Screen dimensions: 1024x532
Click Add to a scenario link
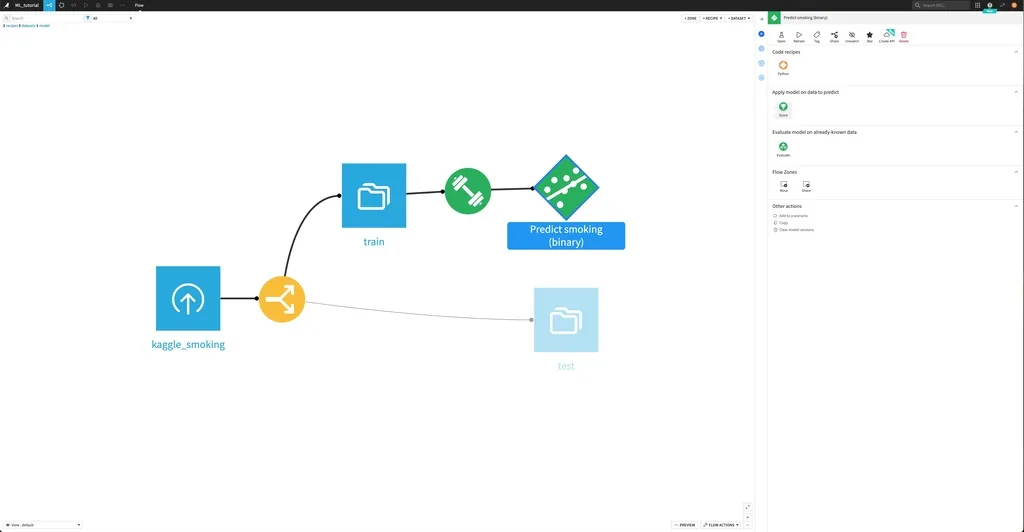pos(791,215)
